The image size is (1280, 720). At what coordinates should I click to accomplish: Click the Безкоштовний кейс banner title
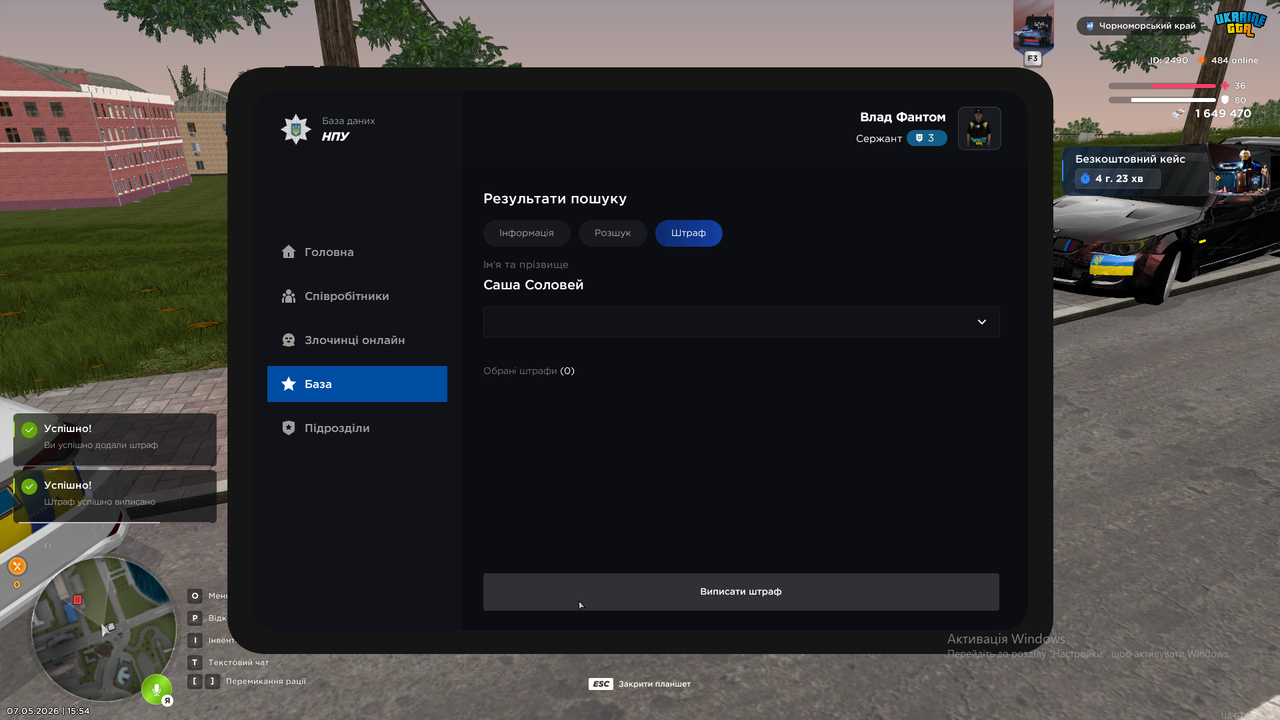[1130, 159]
